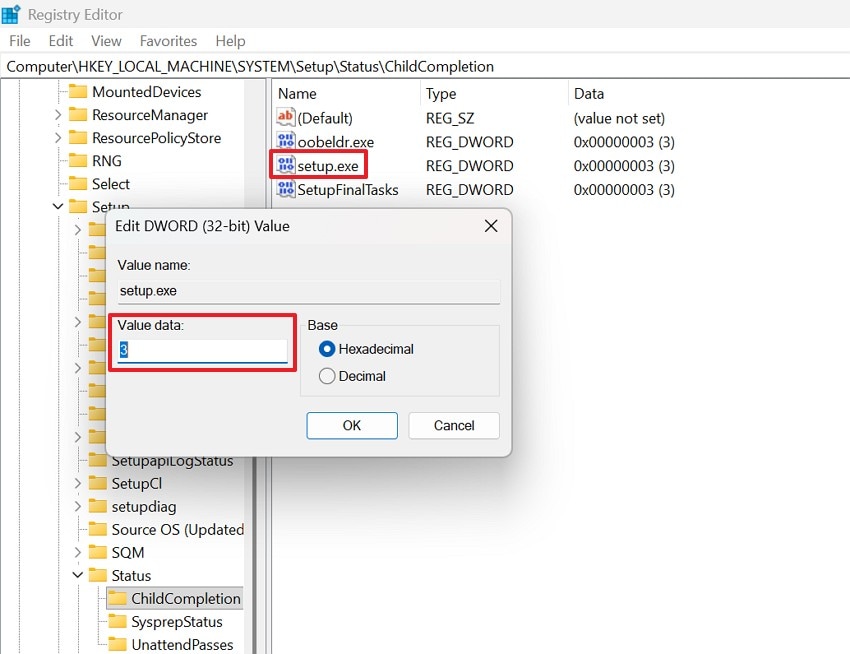Click the SysprepStatus folder icon
Image resolution: width=850 pixels, height=654 pixels.
tap(117, 621)
